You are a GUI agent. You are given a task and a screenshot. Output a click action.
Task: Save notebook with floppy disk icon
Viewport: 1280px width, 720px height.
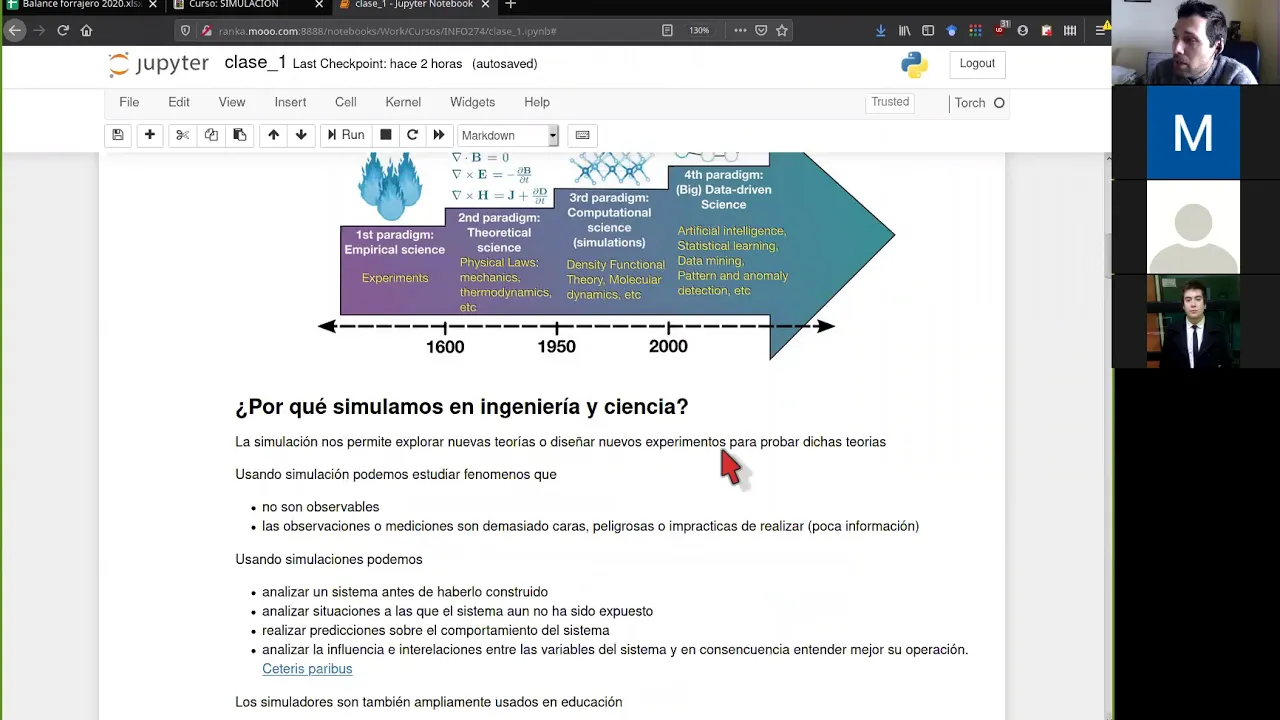(x=118, y=135)
